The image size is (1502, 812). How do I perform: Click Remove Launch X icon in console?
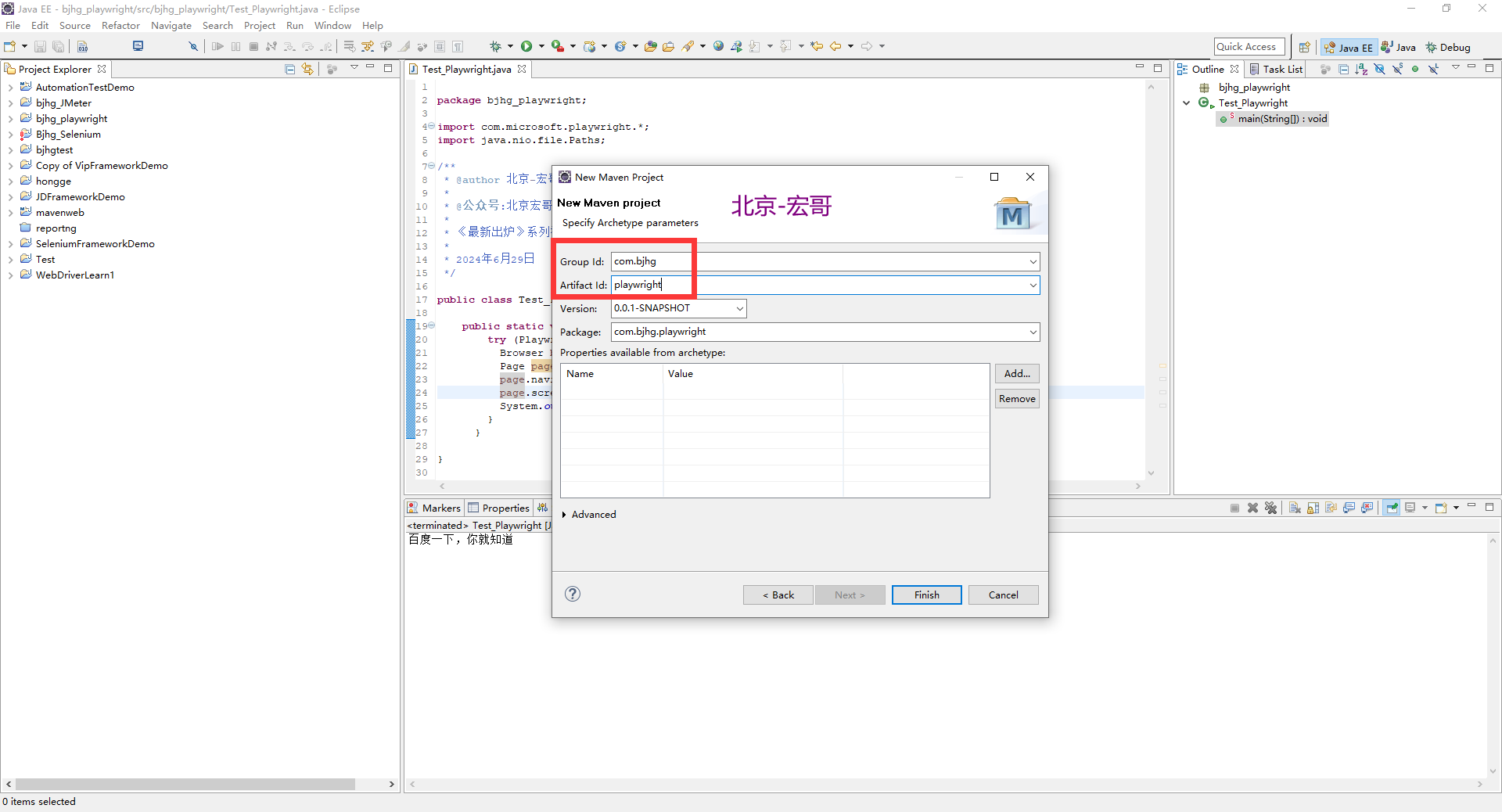1252,508
